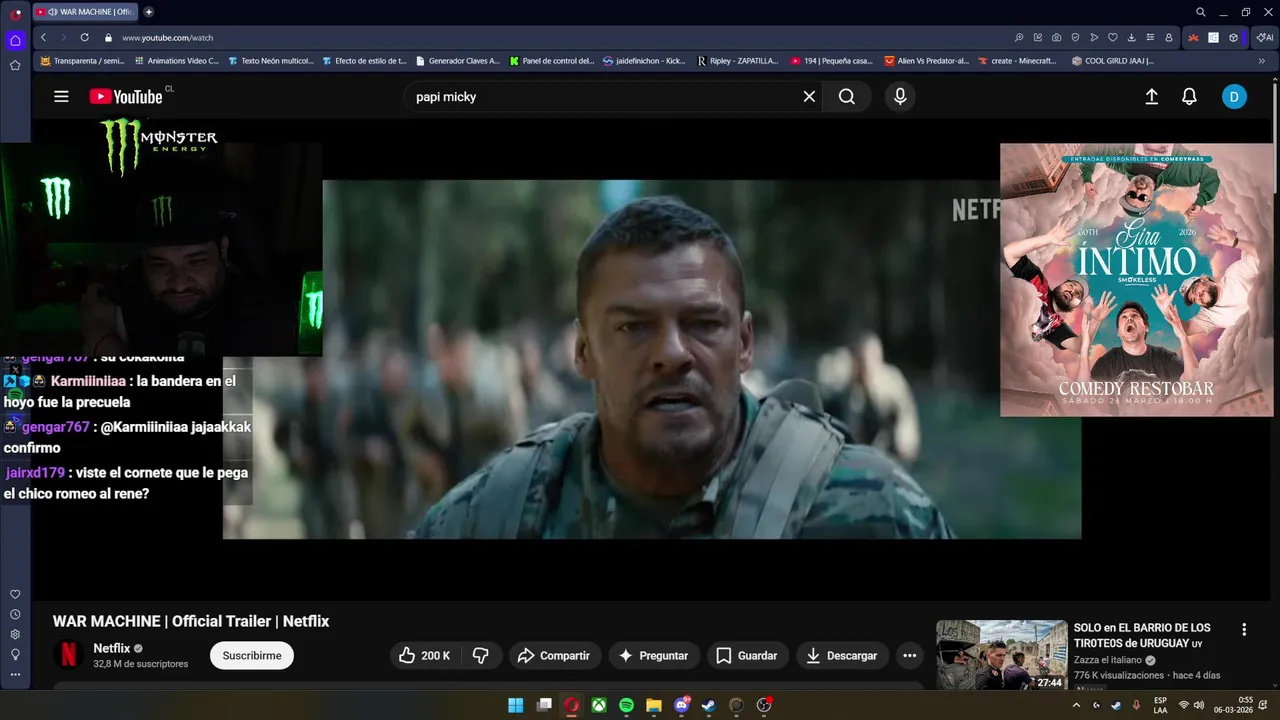Expand hidden bookmarks with double chevron
The height and width of the screenshot is (720, 1280).
tap(1261, 61)
